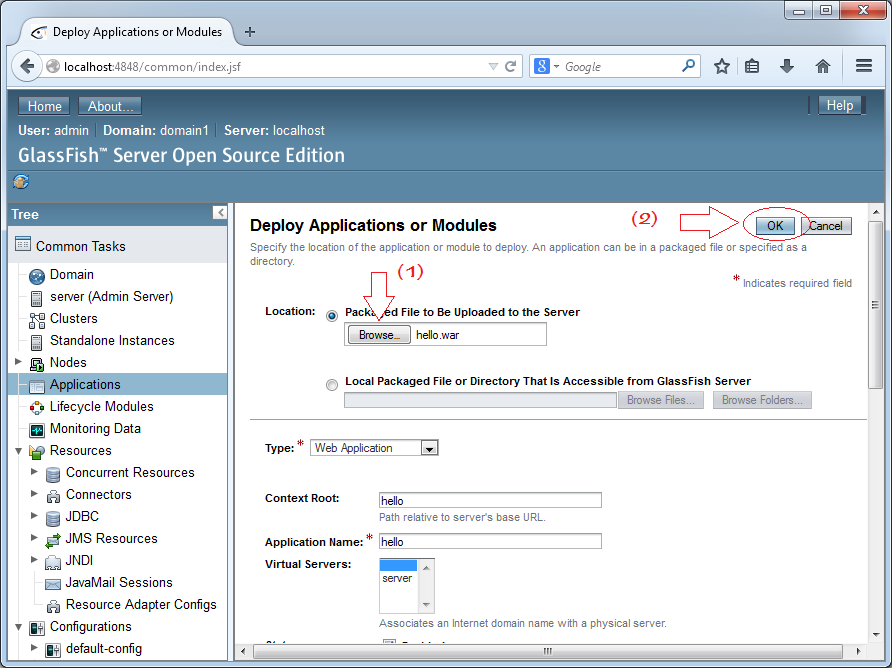Click the address bar URL field
The image size is (892, 668).
click(273, 67)
